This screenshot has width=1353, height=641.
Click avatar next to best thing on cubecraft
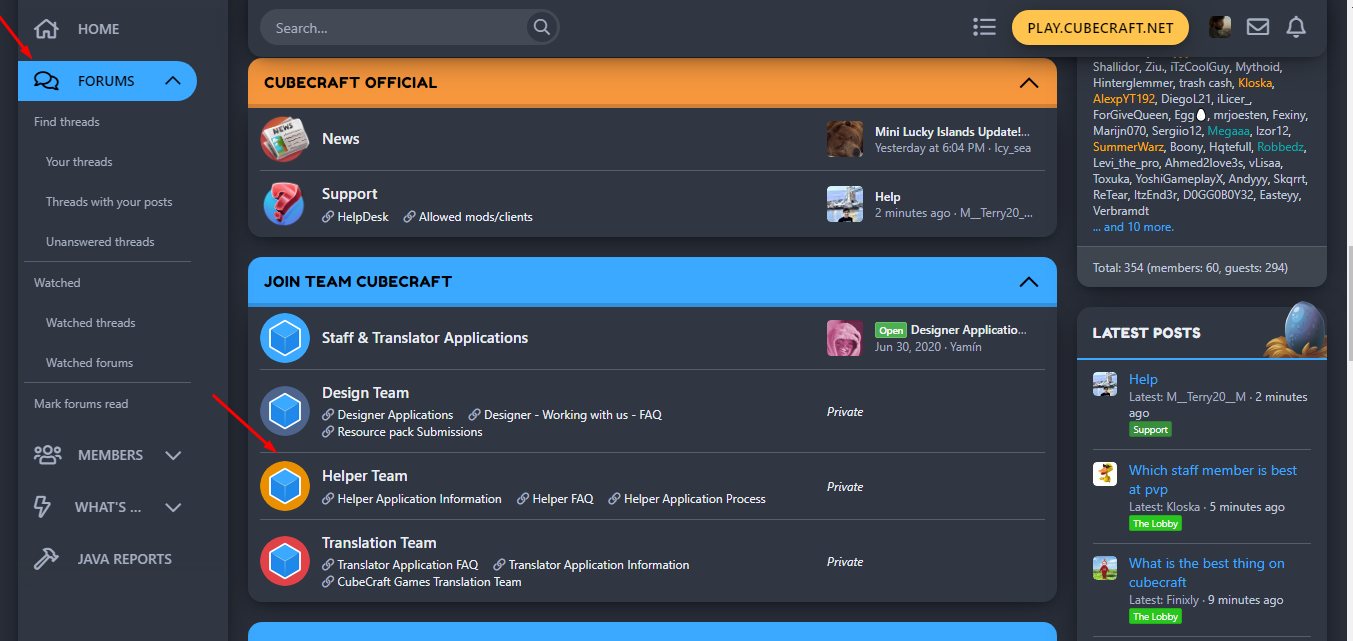[x=1105, y=568]
